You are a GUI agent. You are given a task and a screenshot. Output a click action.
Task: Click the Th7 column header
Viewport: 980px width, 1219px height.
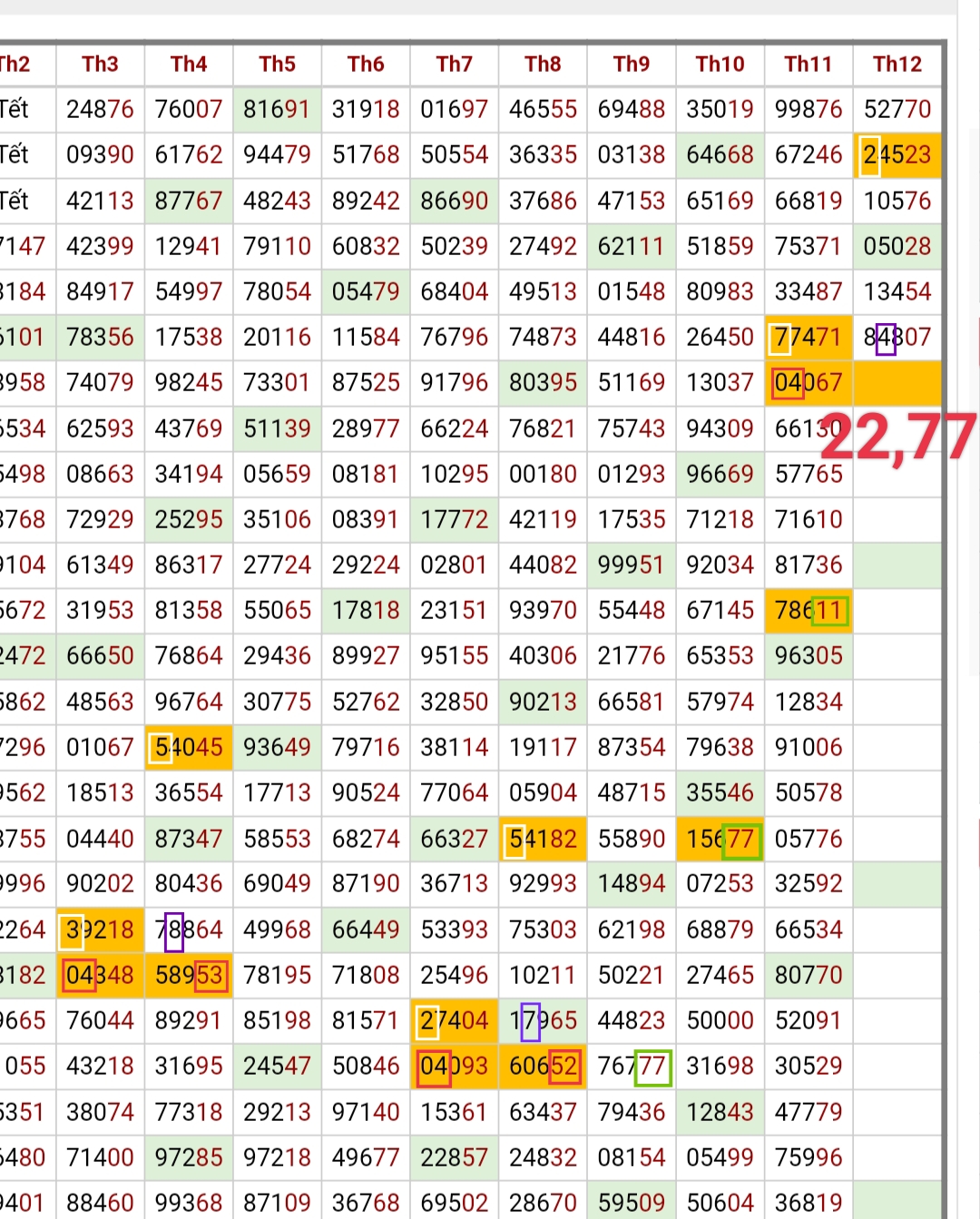coord(455,64)
